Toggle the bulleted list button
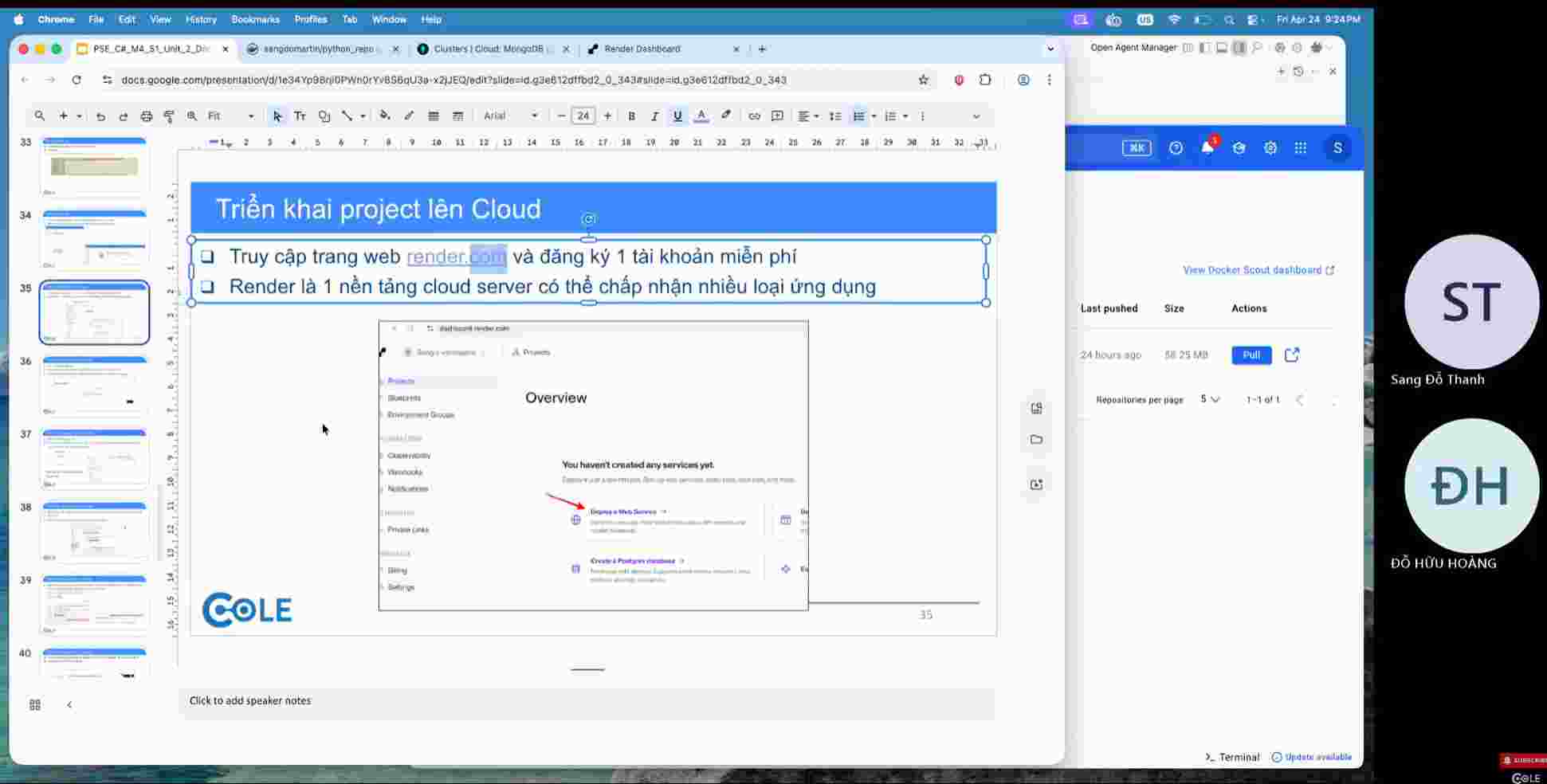Viewport: 1547px width, 784px height. [859, 116]
